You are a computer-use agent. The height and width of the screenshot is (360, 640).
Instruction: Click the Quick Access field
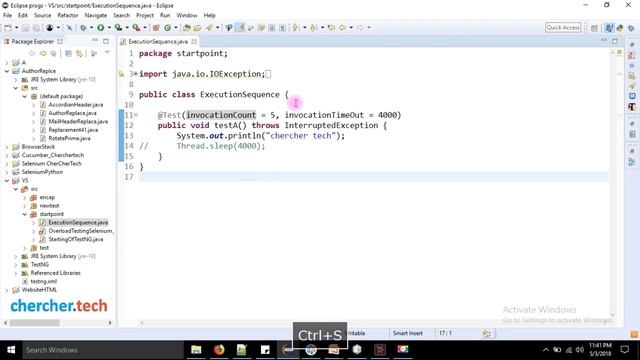click(x=563, y=27)
